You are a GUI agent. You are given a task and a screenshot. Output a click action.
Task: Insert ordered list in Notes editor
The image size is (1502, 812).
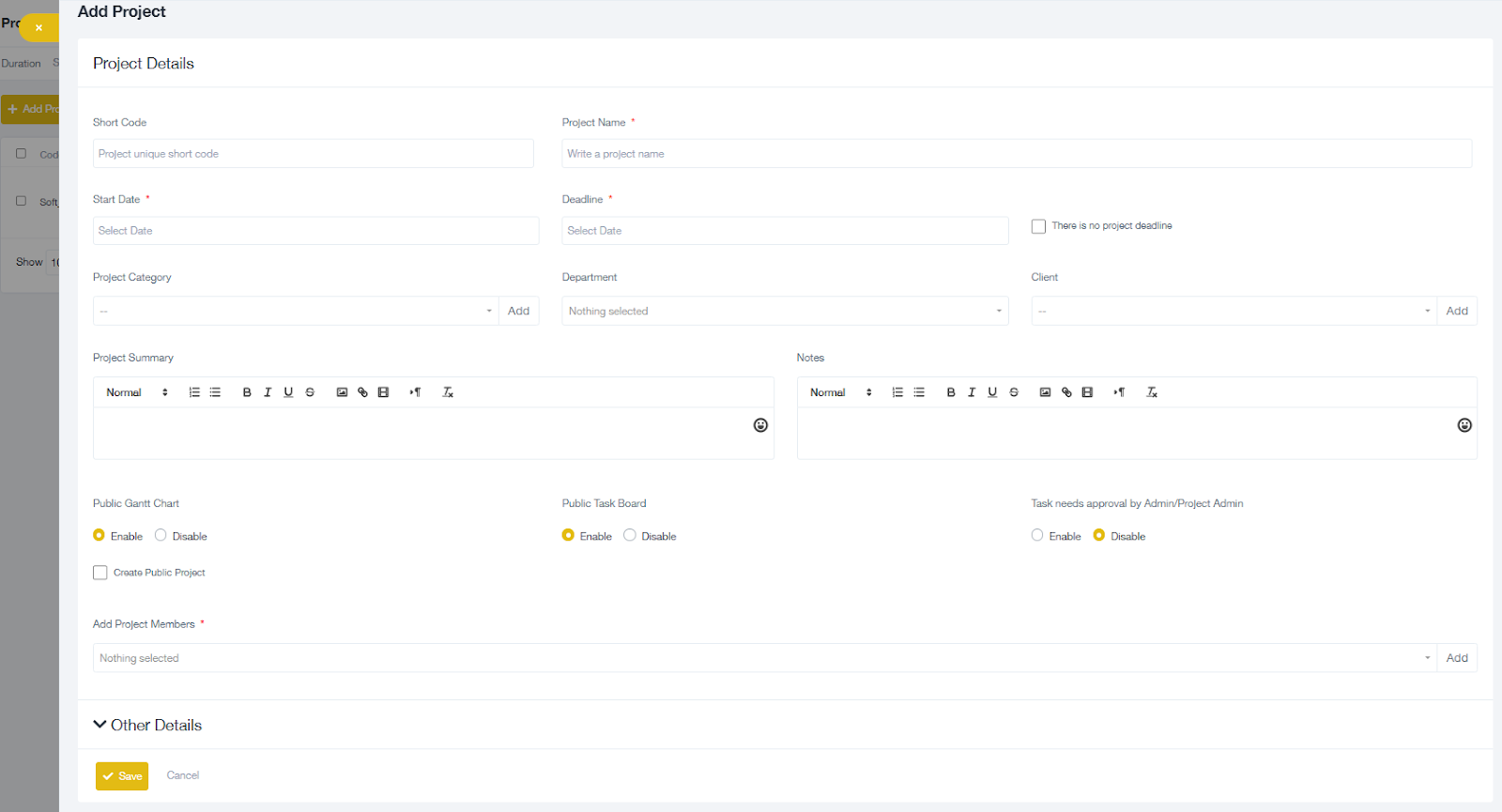point(897,392)
